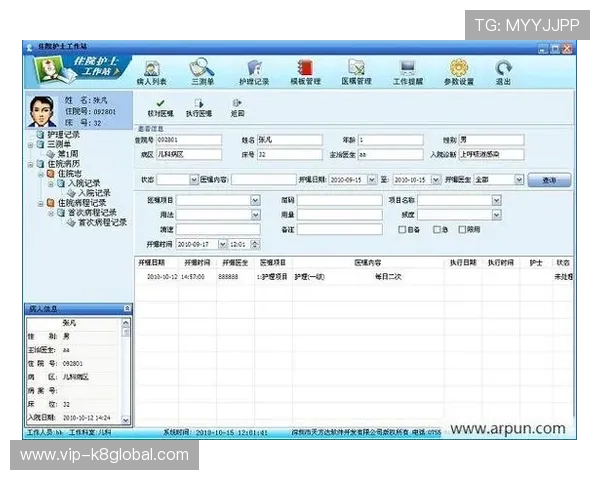Tick the 限用 checkbox

(x=462, y=229)
